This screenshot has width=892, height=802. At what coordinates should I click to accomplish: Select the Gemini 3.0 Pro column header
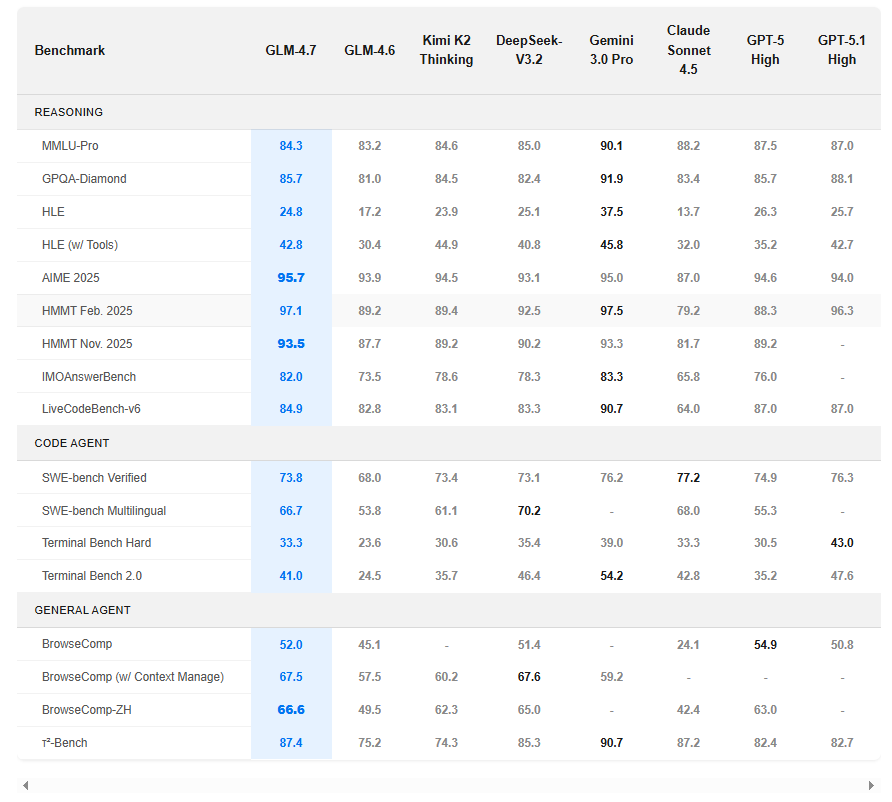pos(611,50)
